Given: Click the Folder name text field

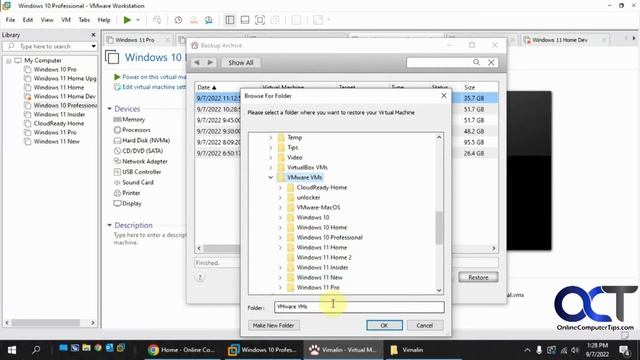Looking at the screenshot, I should (359, 307).
